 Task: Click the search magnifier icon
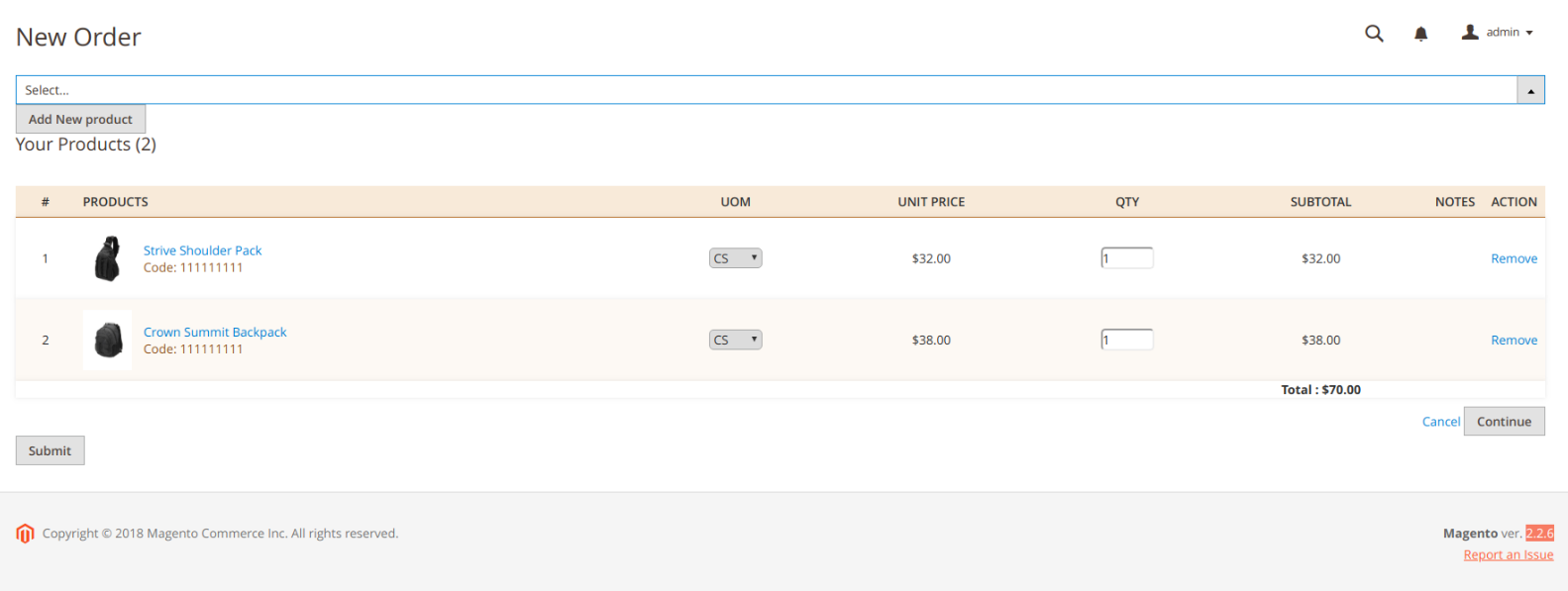(1374, 34)
